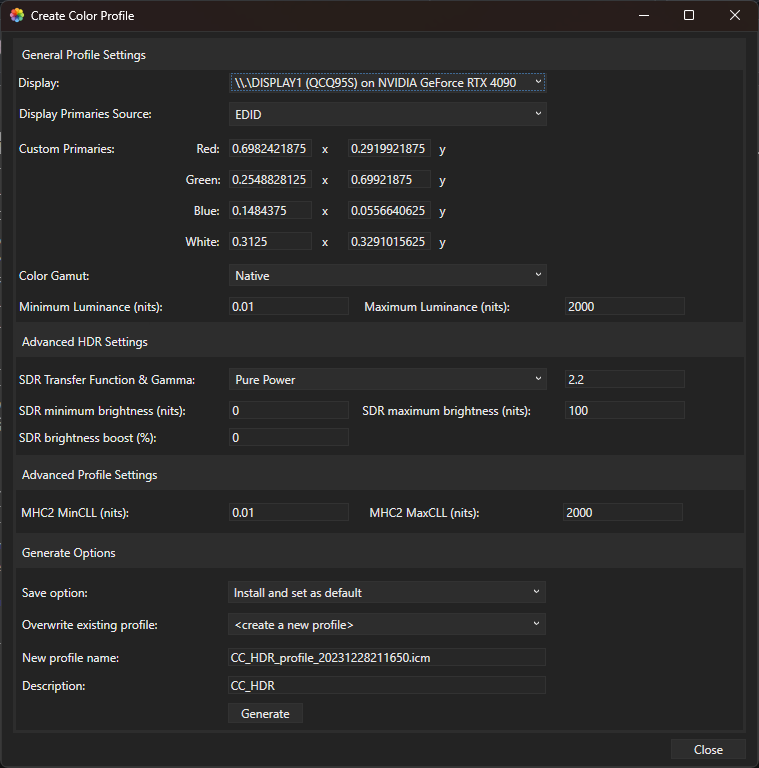Click the Green x primary field

270,180
